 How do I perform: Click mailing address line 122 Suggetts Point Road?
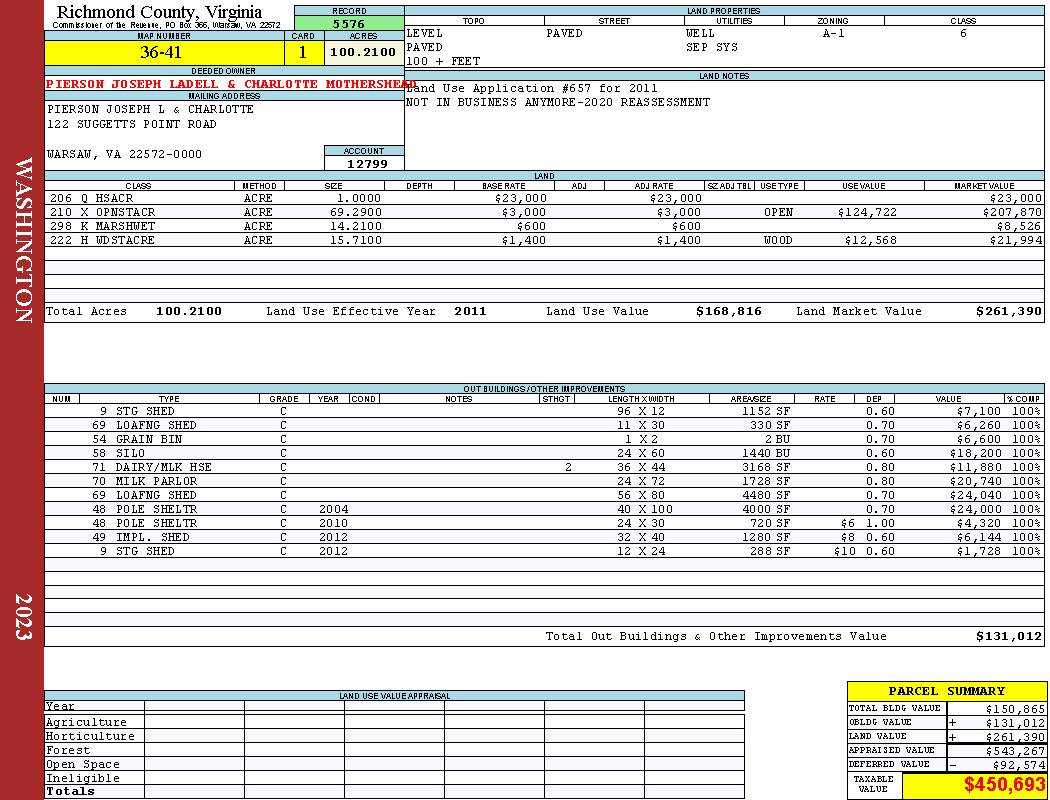[131, 124]
